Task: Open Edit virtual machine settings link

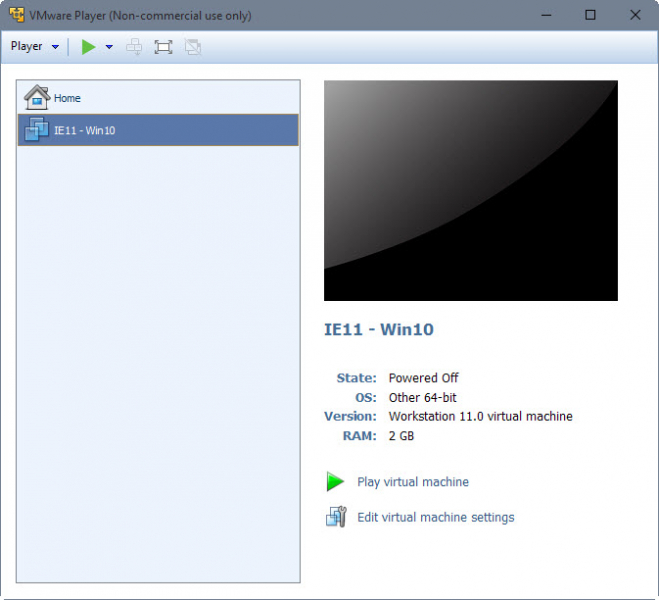Action: click(x=436, y=517)
